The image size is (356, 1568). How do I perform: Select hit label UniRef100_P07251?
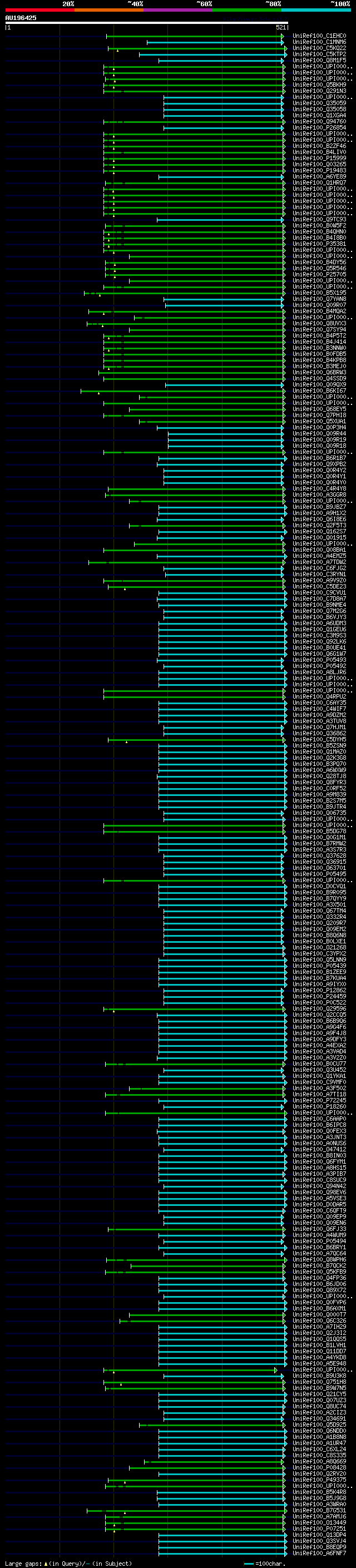coord(319,1529)
